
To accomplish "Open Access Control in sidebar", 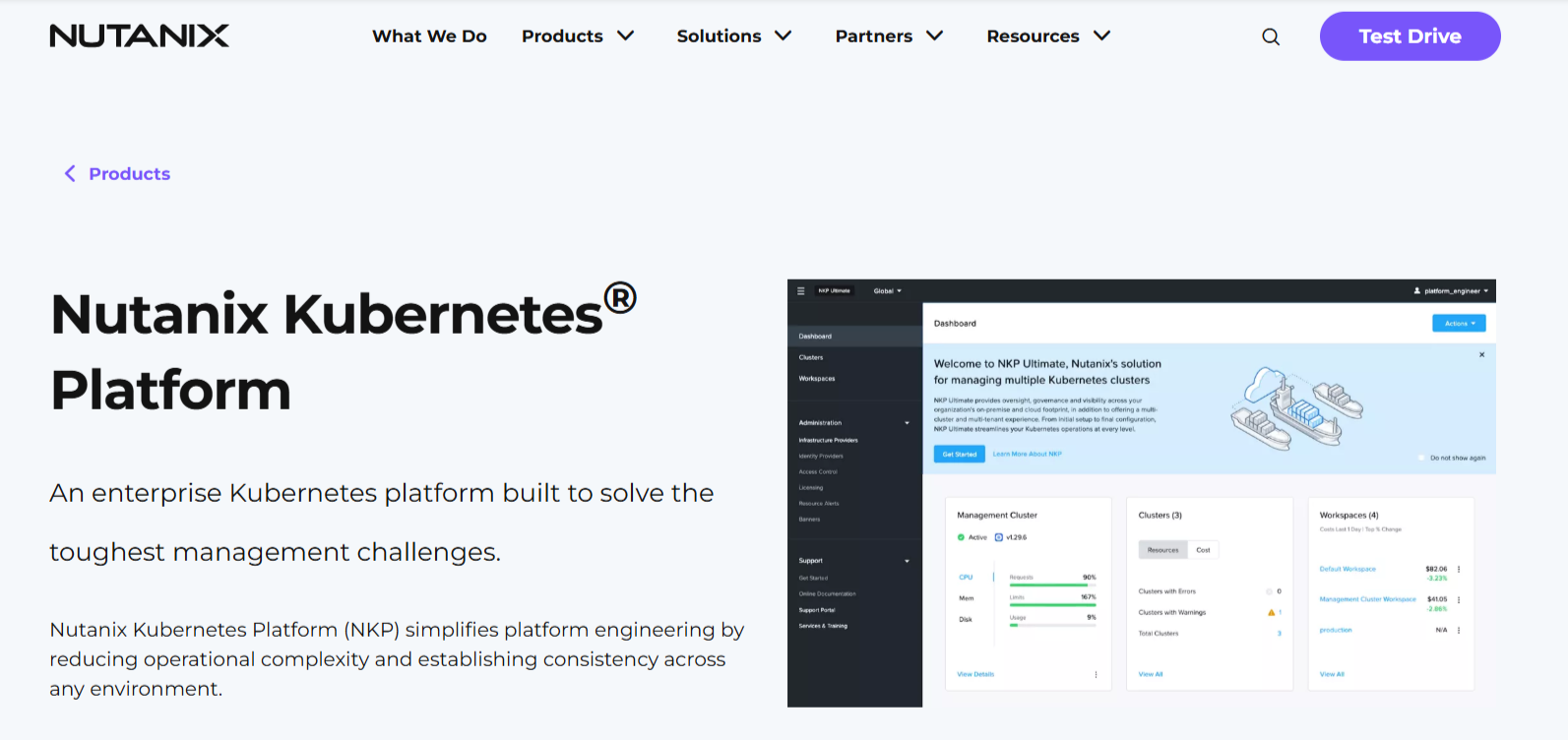I will [x=818, y=471].
